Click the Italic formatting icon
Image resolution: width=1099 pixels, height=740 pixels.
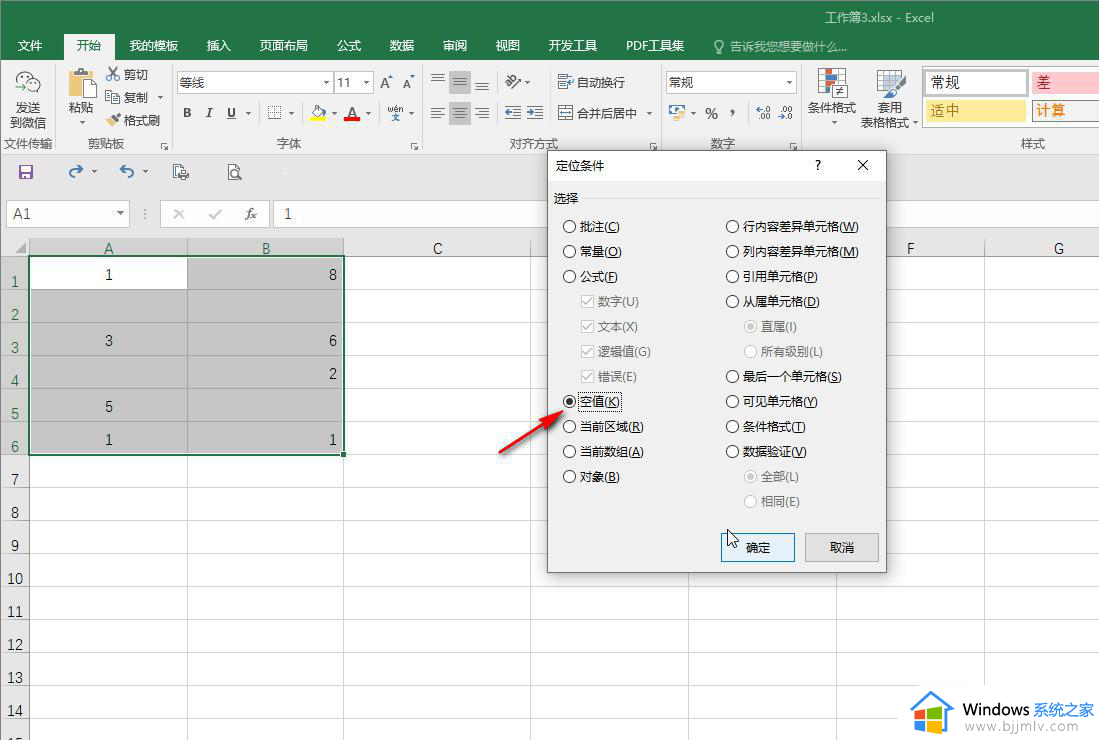click(209, 113)
